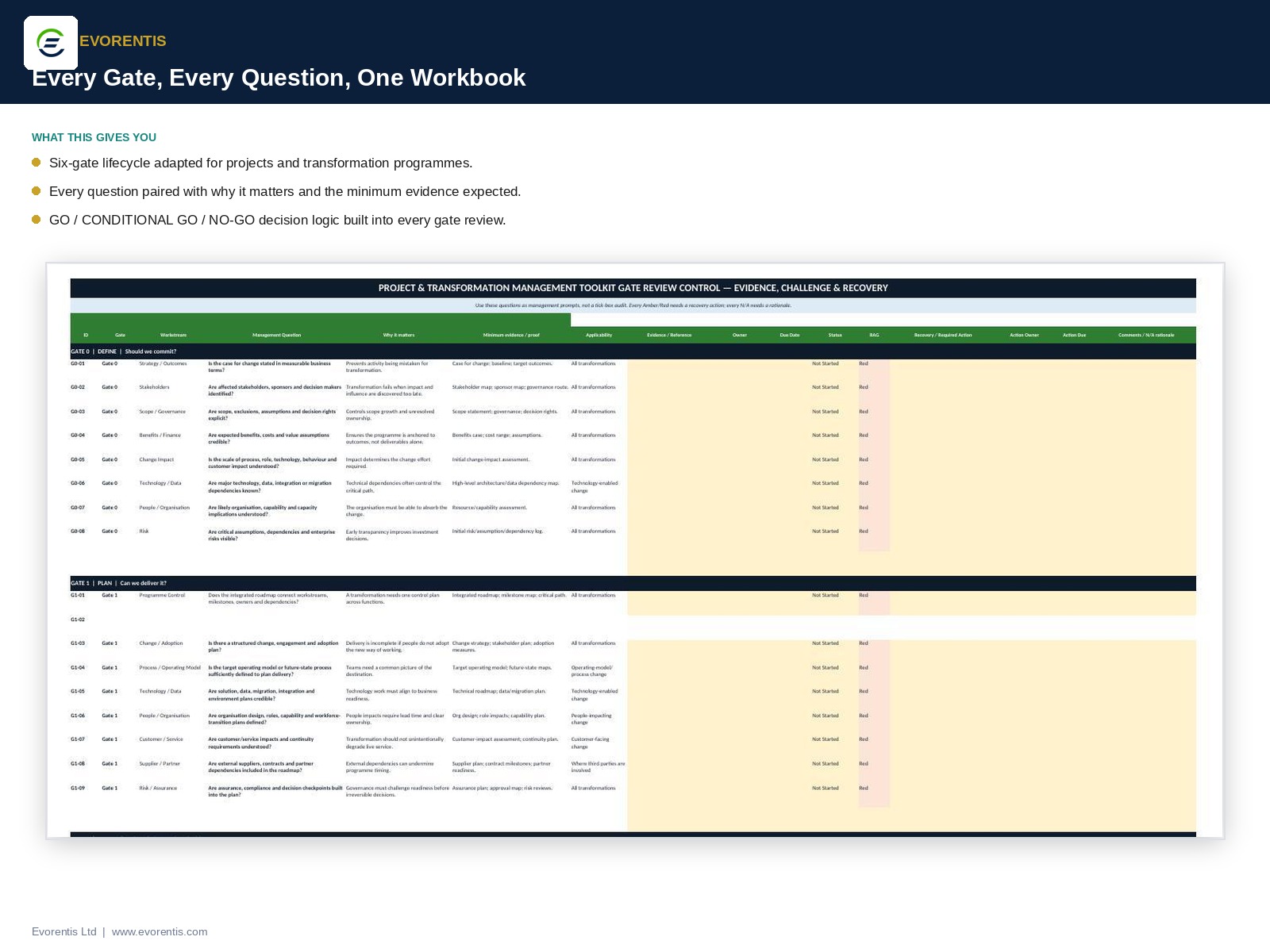Click the "GATE 1 | PLAN | Can we deliver it?" row

[633, 583]
